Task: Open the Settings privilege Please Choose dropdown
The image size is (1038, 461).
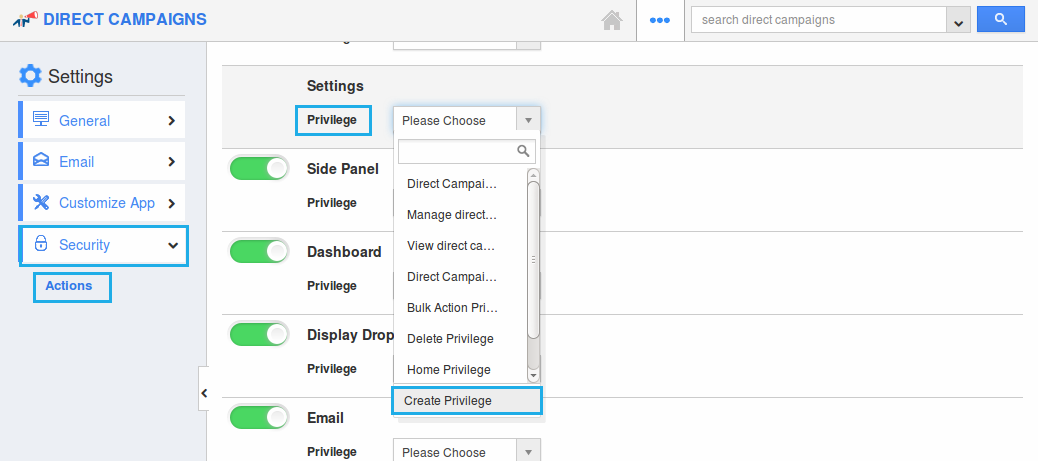Action: coord(466,121)
